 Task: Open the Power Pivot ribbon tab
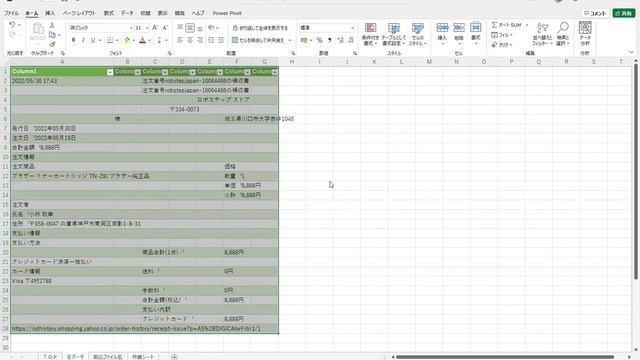point(227,13)
